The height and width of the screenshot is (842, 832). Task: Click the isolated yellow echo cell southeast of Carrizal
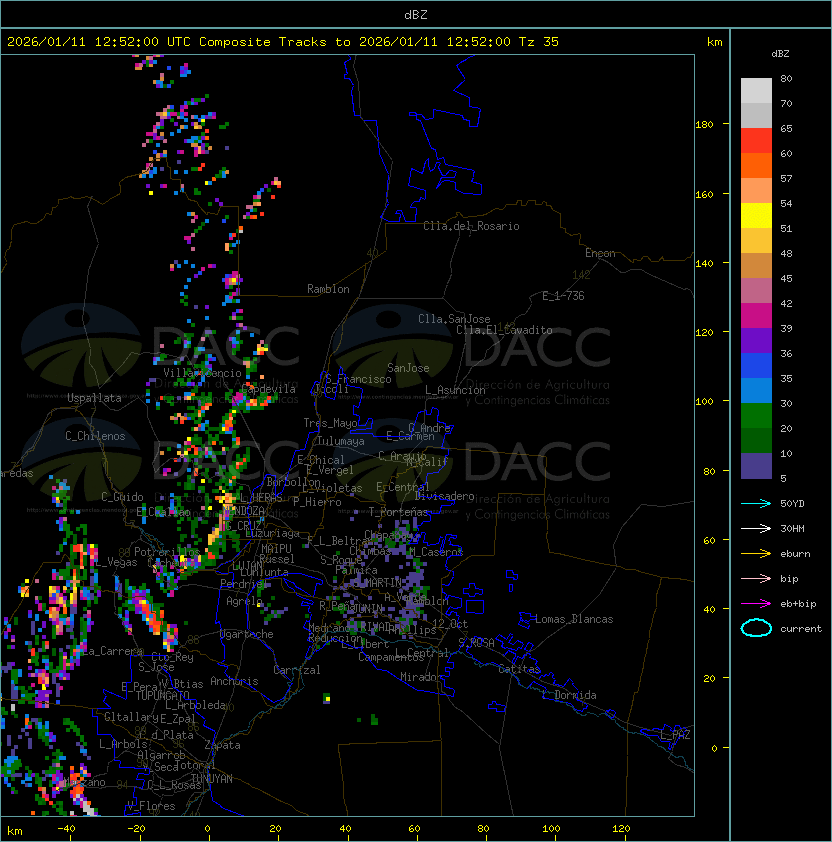coord(327,699)
